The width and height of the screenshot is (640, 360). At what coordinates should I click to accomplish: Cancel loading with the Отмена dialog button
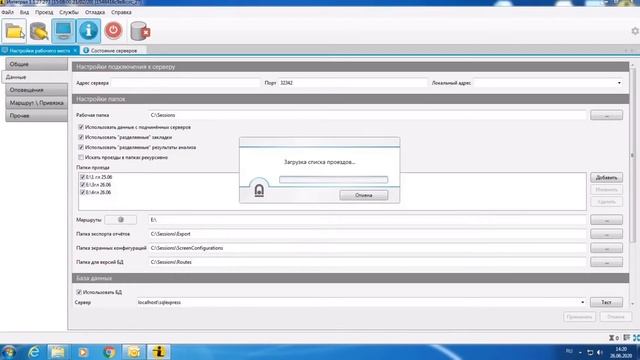tap(364, 195)
